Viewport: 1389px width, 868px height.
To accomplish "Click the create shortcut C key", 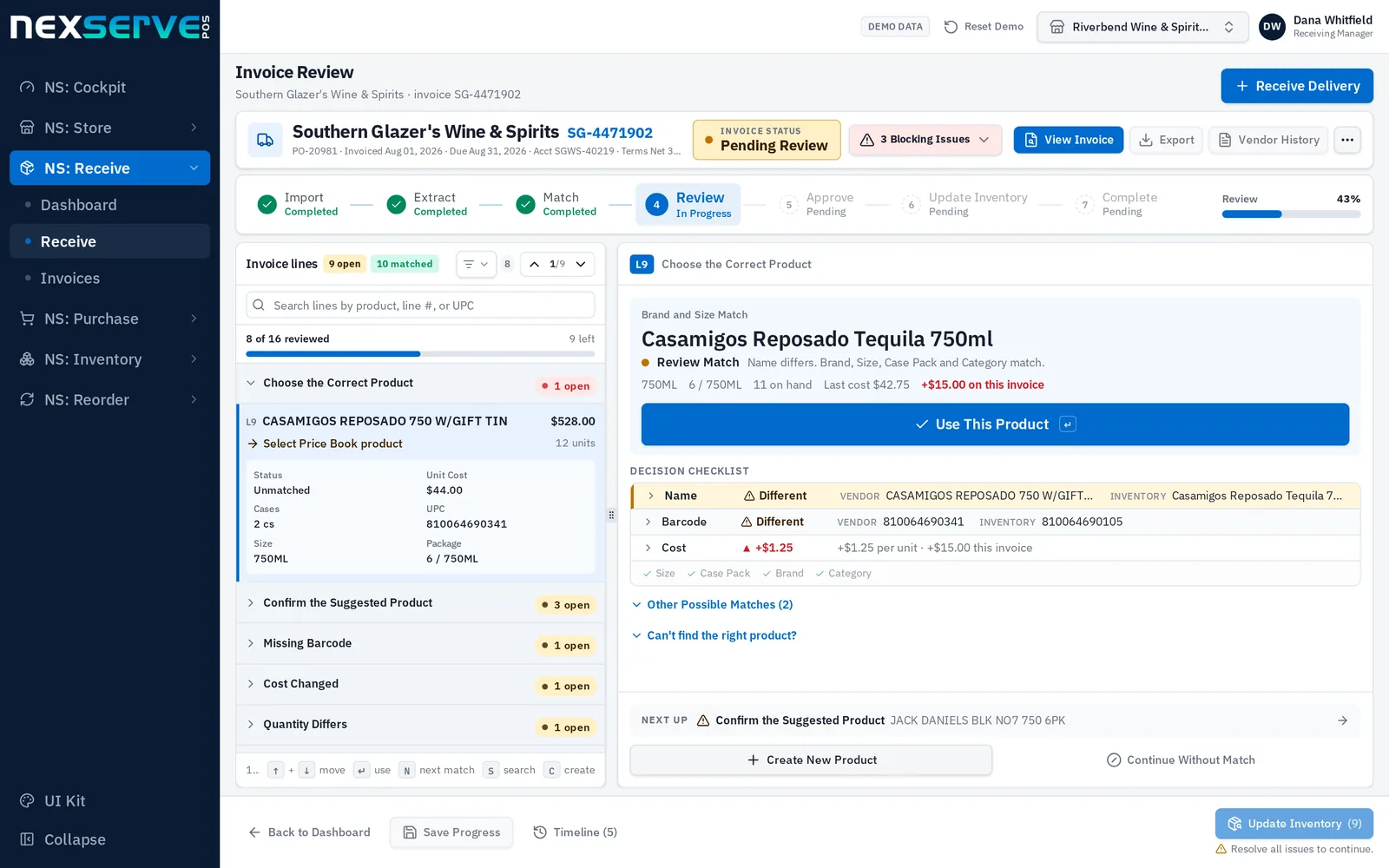I will point(551,770).
